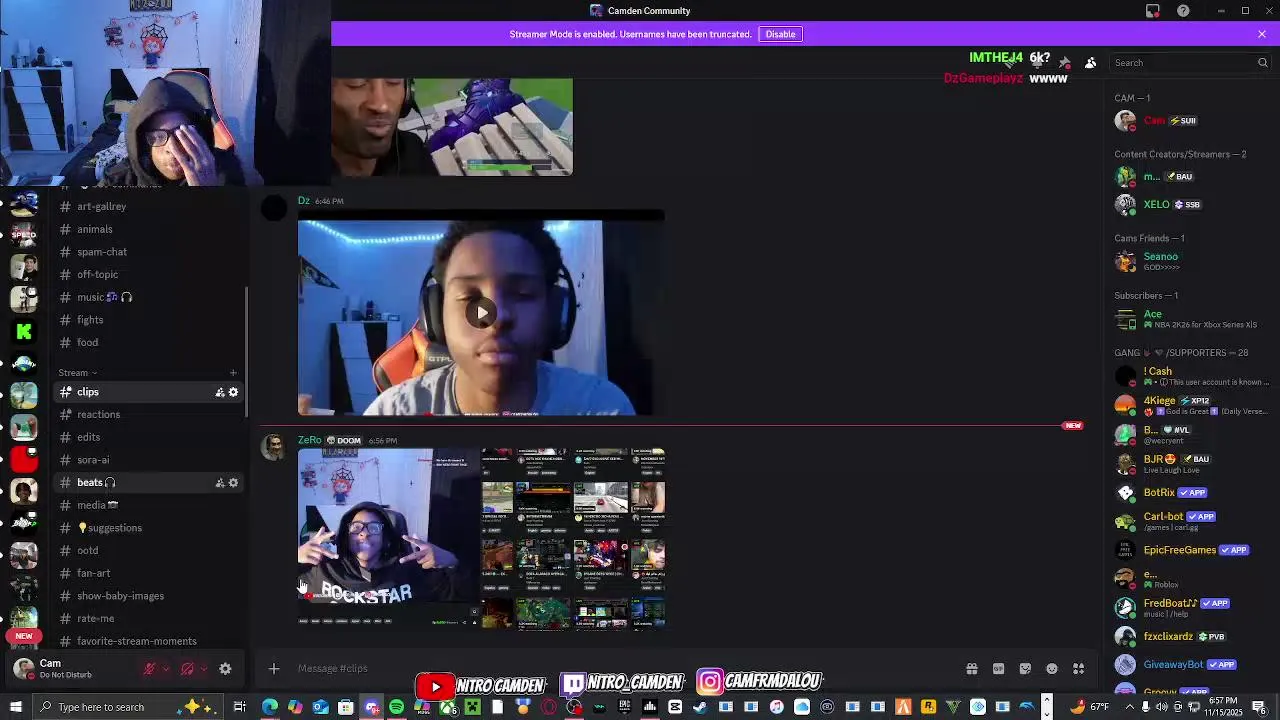
Task: Click the search magnifier icon
Action: [1262, 63]
